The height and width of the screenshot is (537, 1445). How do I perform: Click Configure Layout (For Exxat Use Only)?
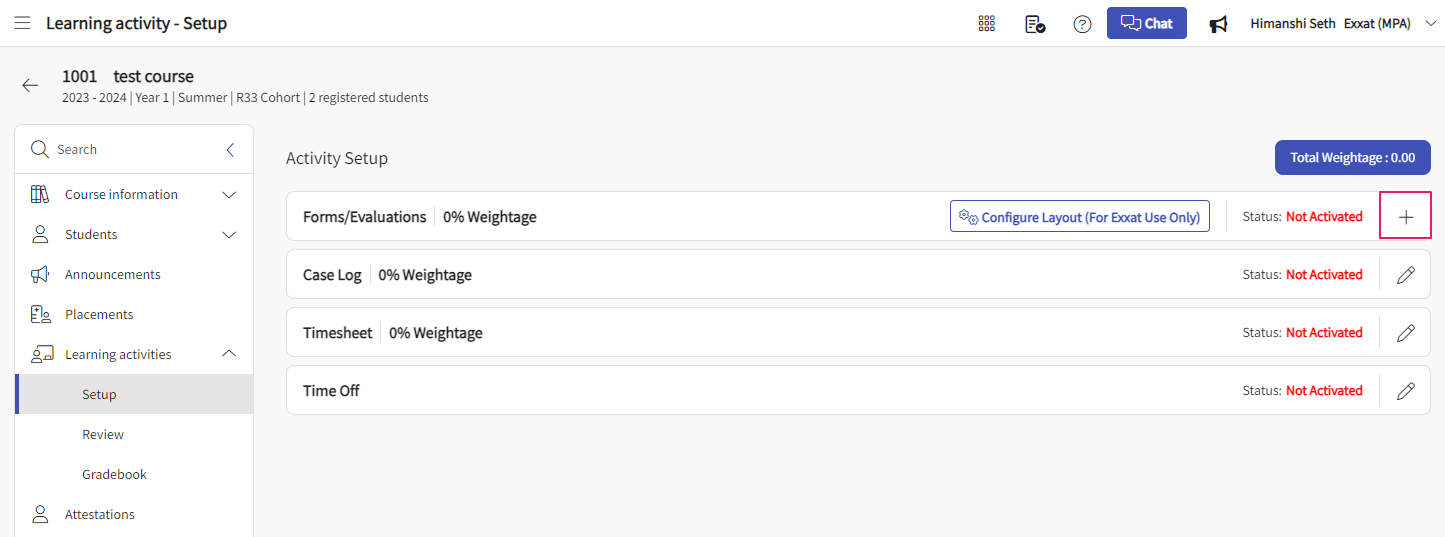[1080, 216]
